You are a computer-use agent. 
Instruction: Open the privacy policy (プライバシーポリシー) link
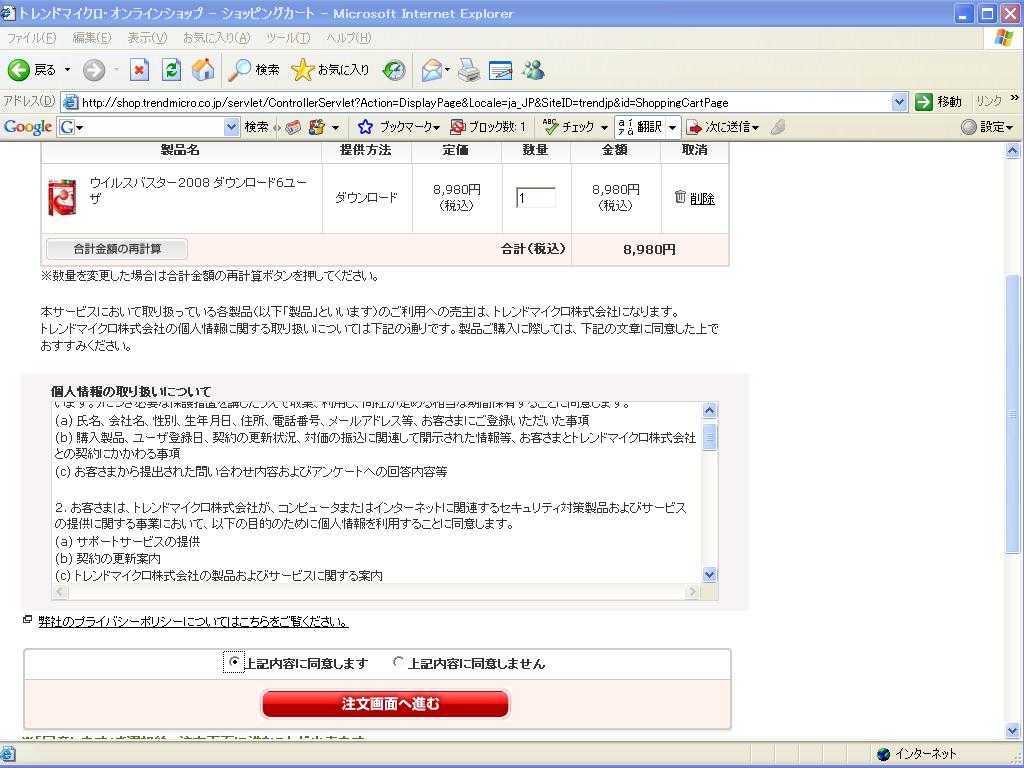click(x=193, y=621)
